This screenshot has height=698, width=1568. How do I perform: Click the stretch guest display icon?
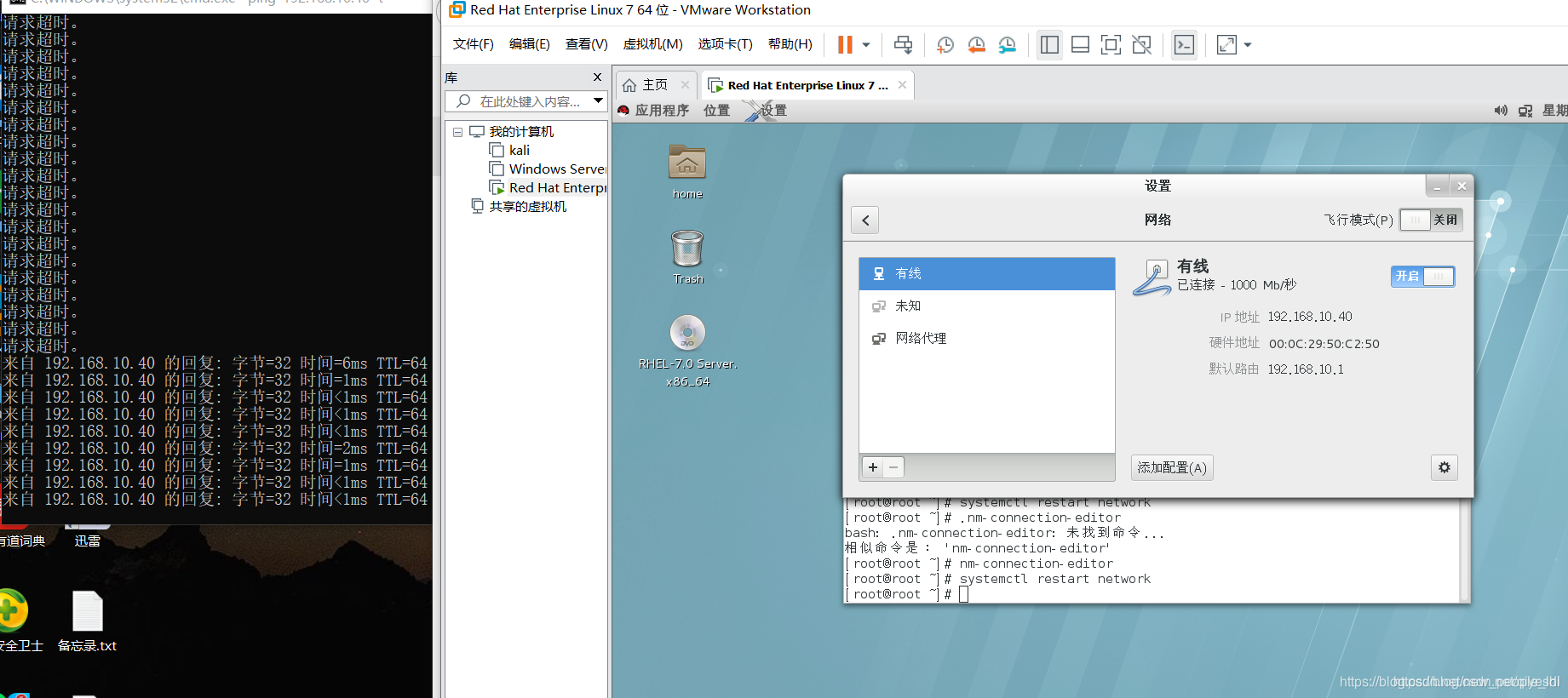[x=1226, y=45]
